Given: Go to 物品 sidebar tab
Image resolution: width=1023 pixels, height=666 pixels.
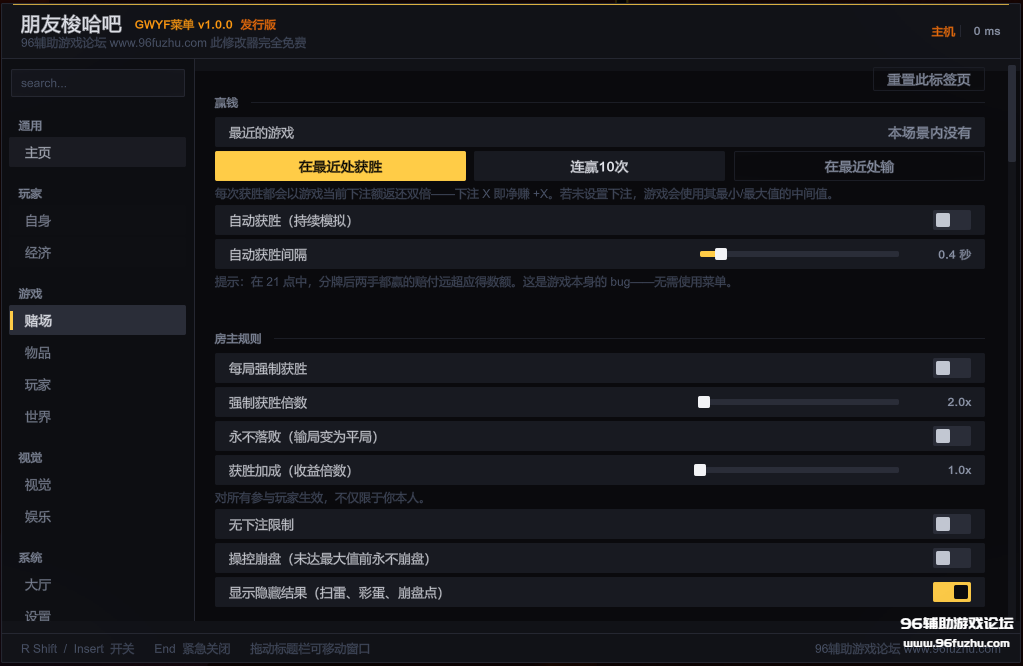Looking at the screenshot, I should pyautogui.click(x=98, y=353).
